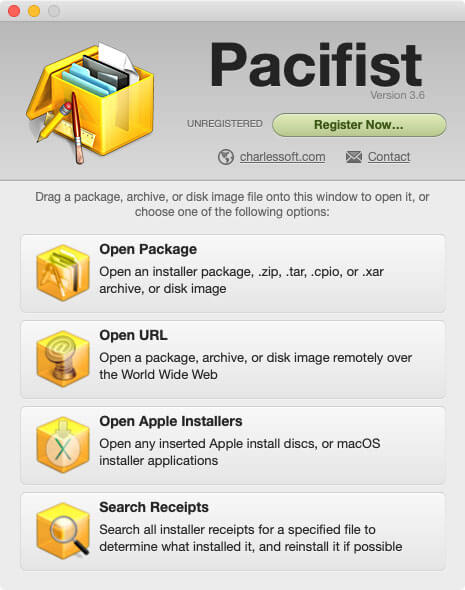This screenshot has width=465, height=590.
Task: Click the installer receipts description text
Action: pyautogui.click(x=251, y=538)
